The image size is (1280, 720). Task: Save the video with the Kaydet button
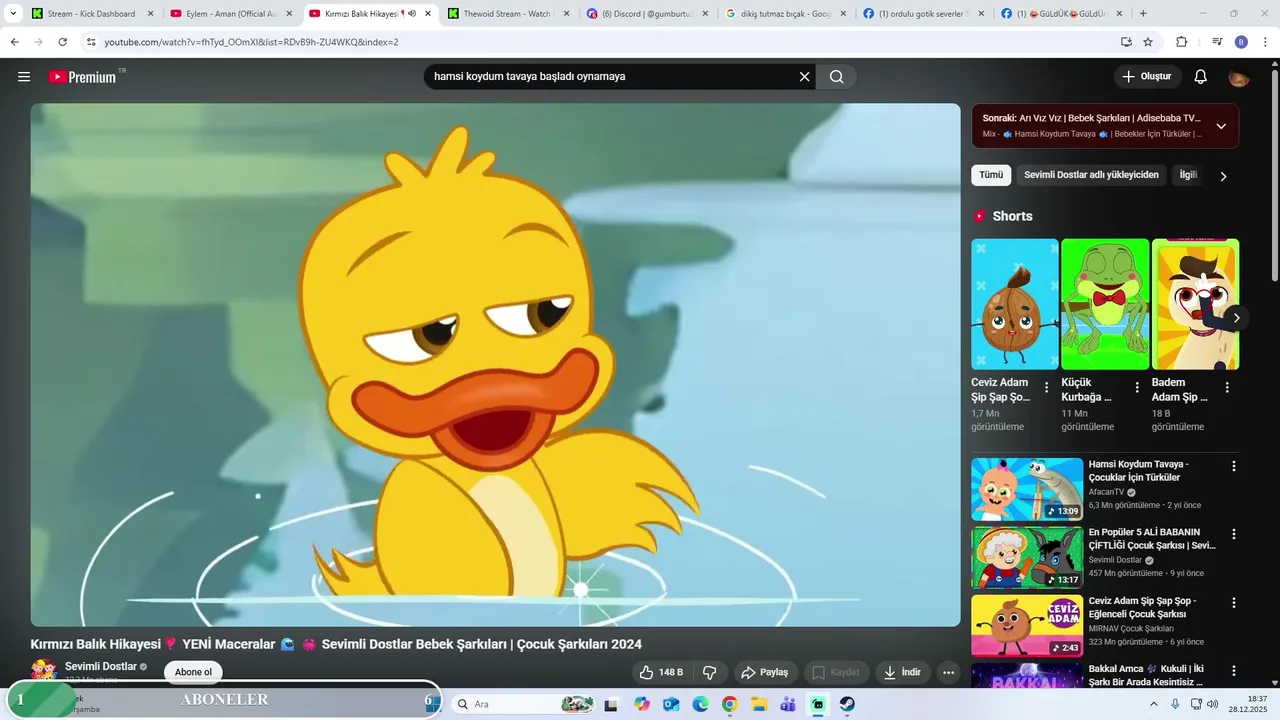(x=836, y=672)
